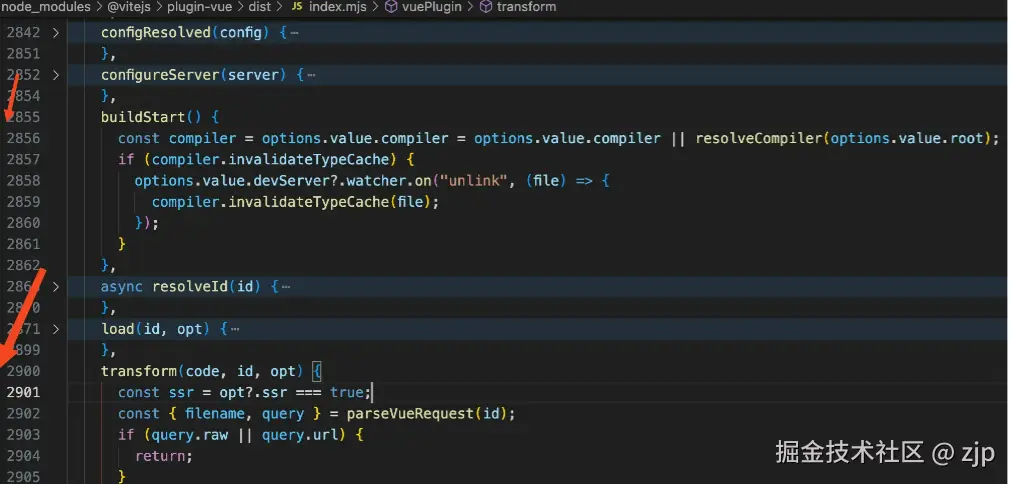The width and height of the screenshot is (1013, 484).
Task: Click the JS file icon in breadcrumb
Action: pyautogui.click(x=297, y=7)
